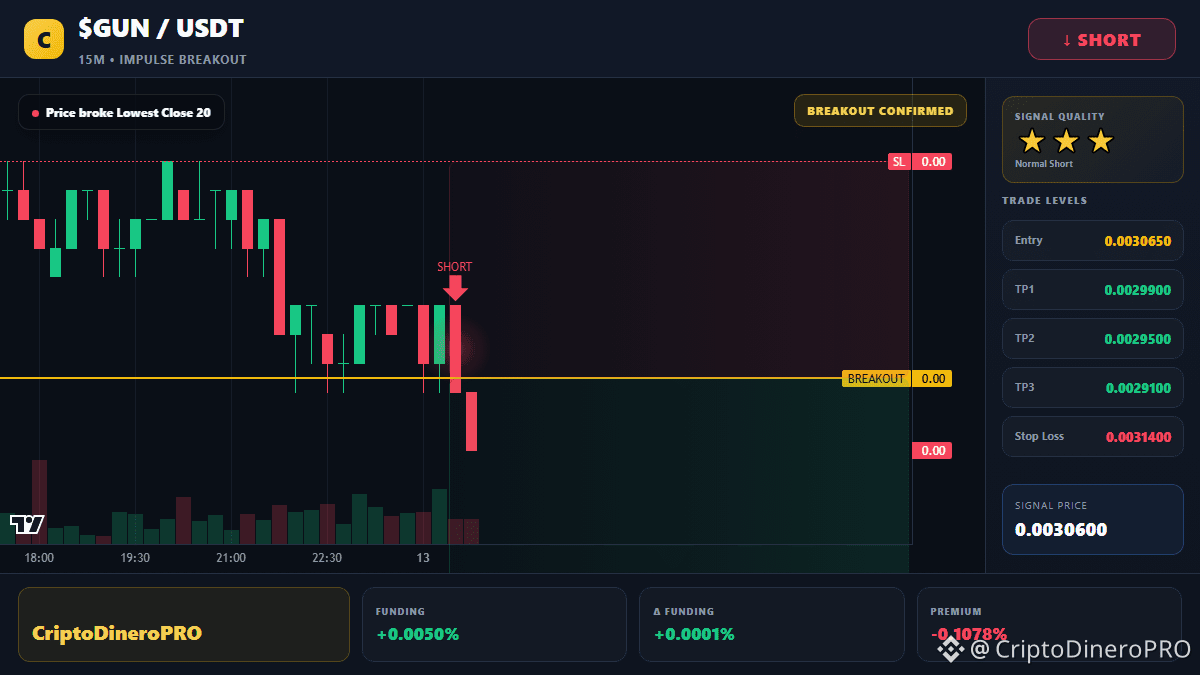Click the 19:30 time axis label
1200x675 pixels.
coord(135,558)
